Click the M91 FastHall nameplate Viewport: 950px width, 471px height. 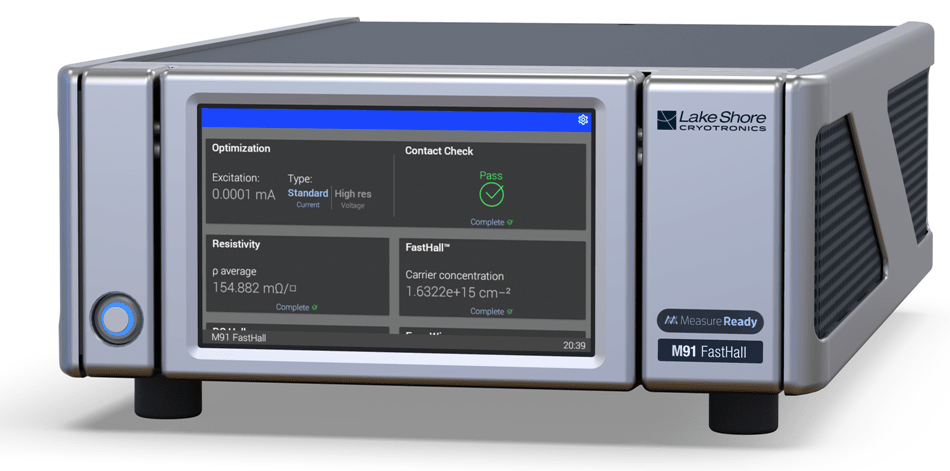[x=710, y=351]
